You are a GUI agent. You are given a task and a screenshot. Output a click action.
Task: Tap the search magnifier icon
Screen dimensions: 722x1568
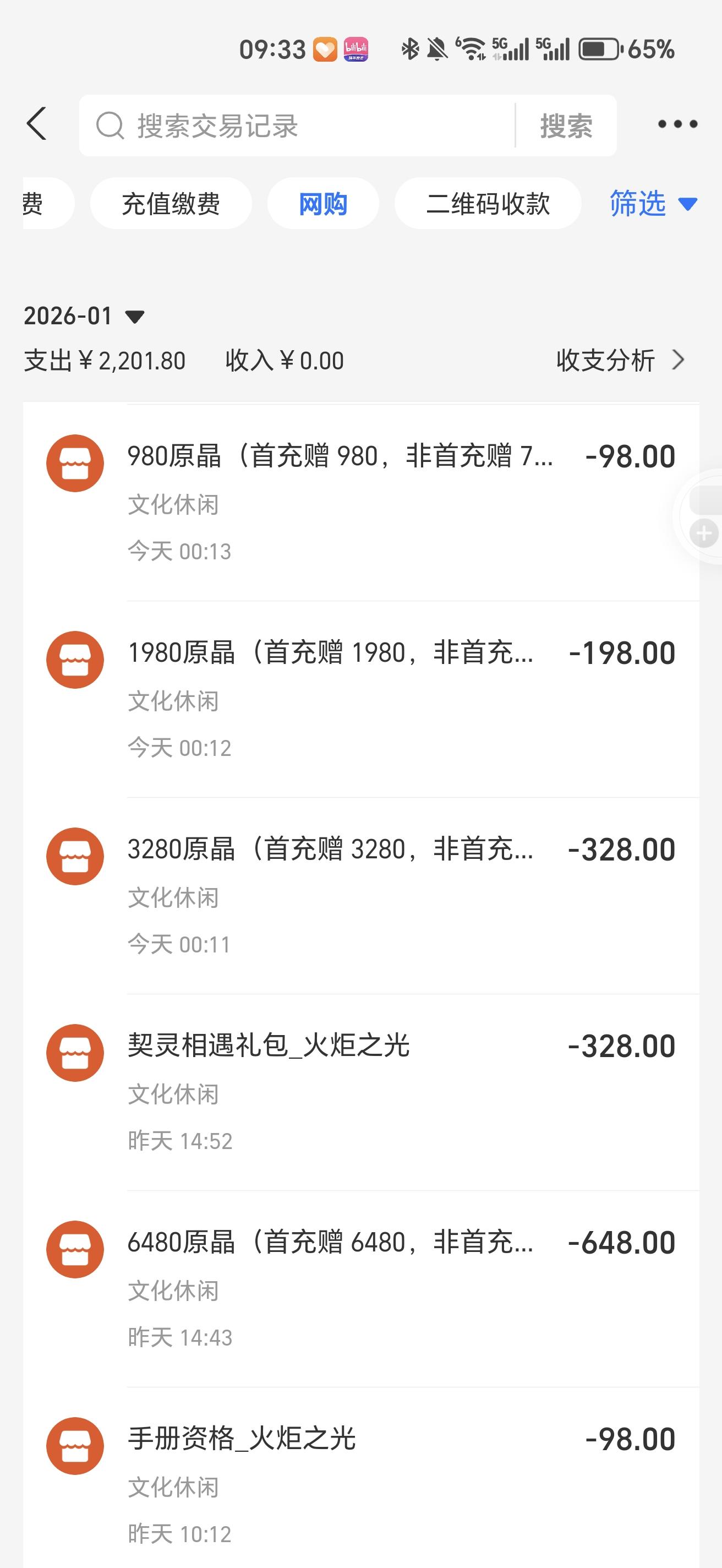[110, 126]
